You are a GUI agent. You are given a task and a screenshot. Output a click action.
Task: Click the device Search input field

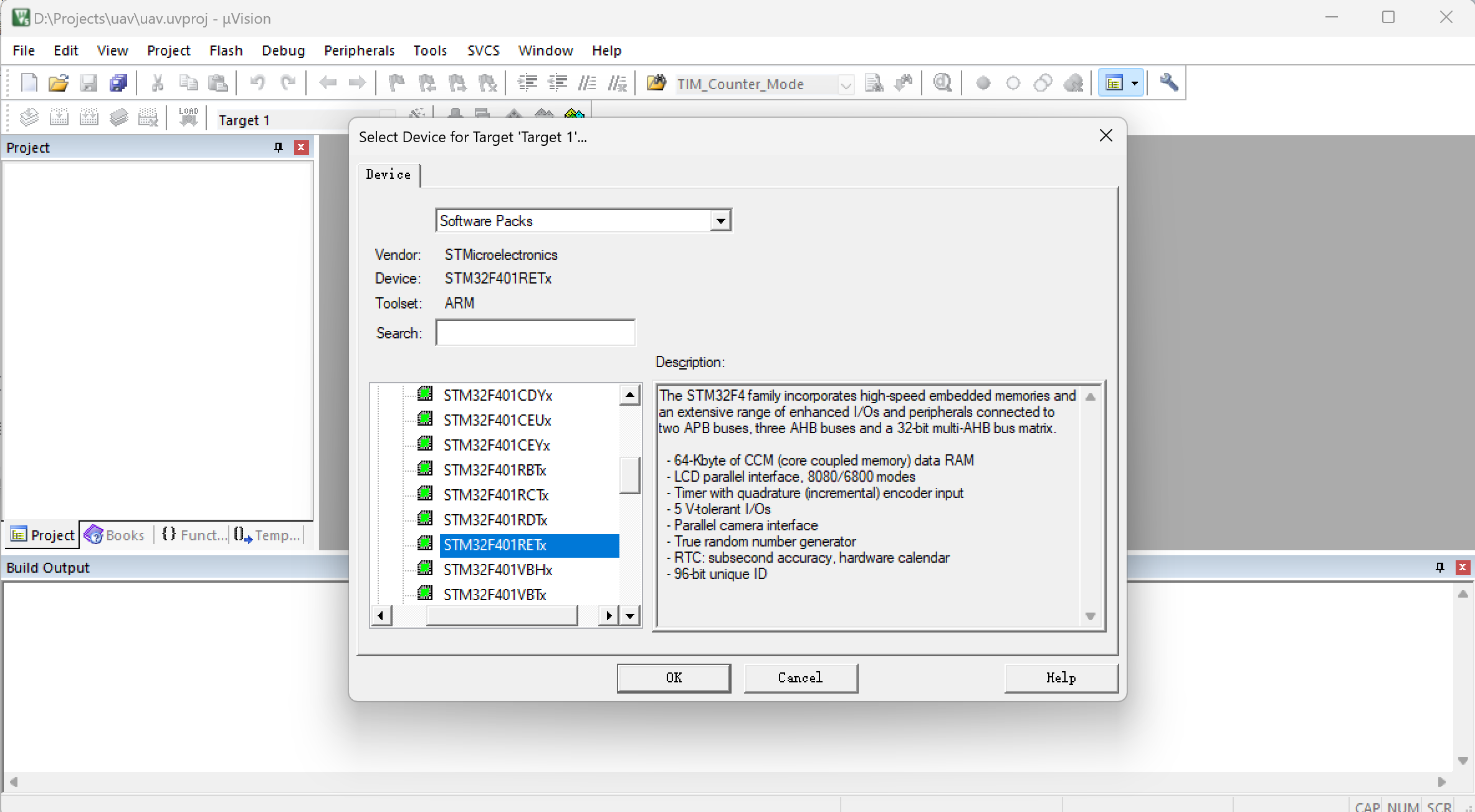click(x=535, y=333)
